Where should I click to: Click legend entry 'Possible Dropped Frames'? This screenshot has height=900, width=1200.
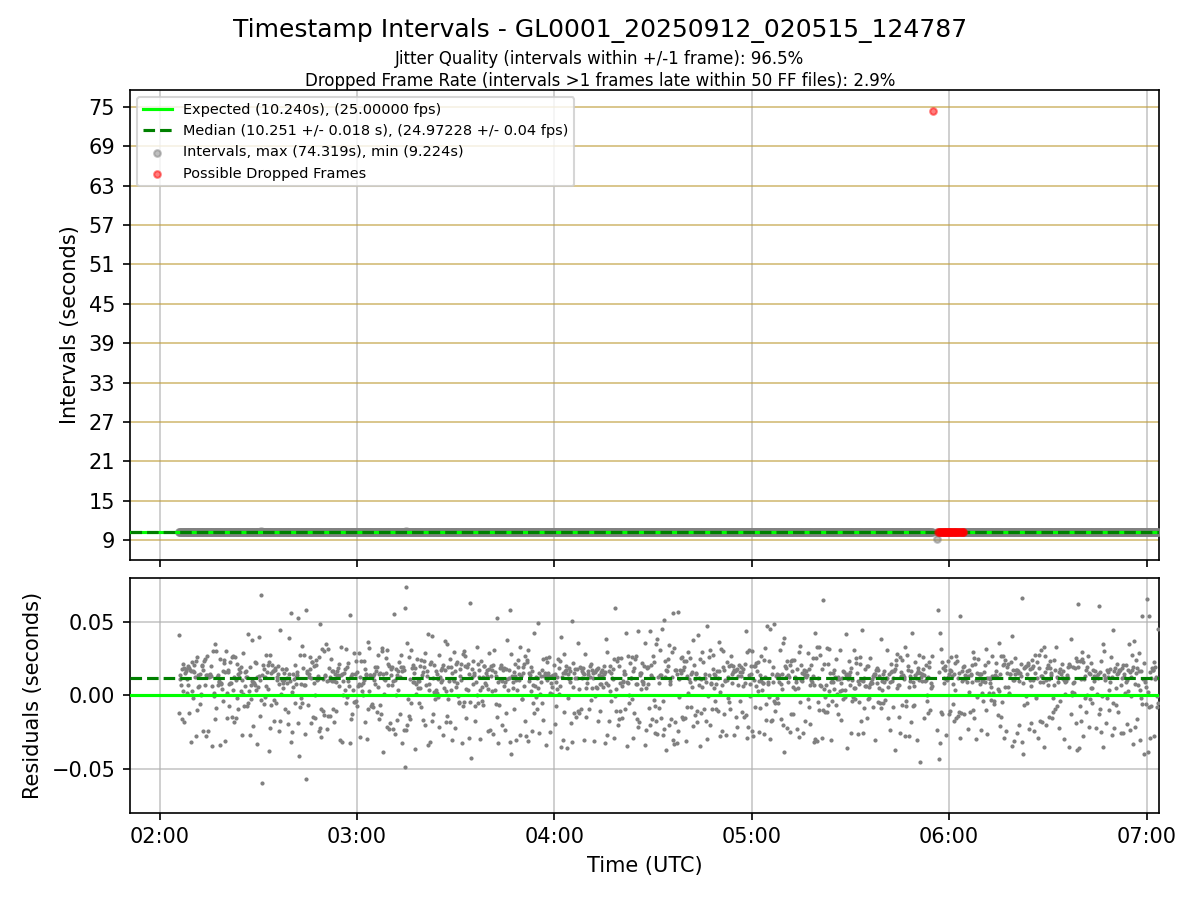[274, 173]
